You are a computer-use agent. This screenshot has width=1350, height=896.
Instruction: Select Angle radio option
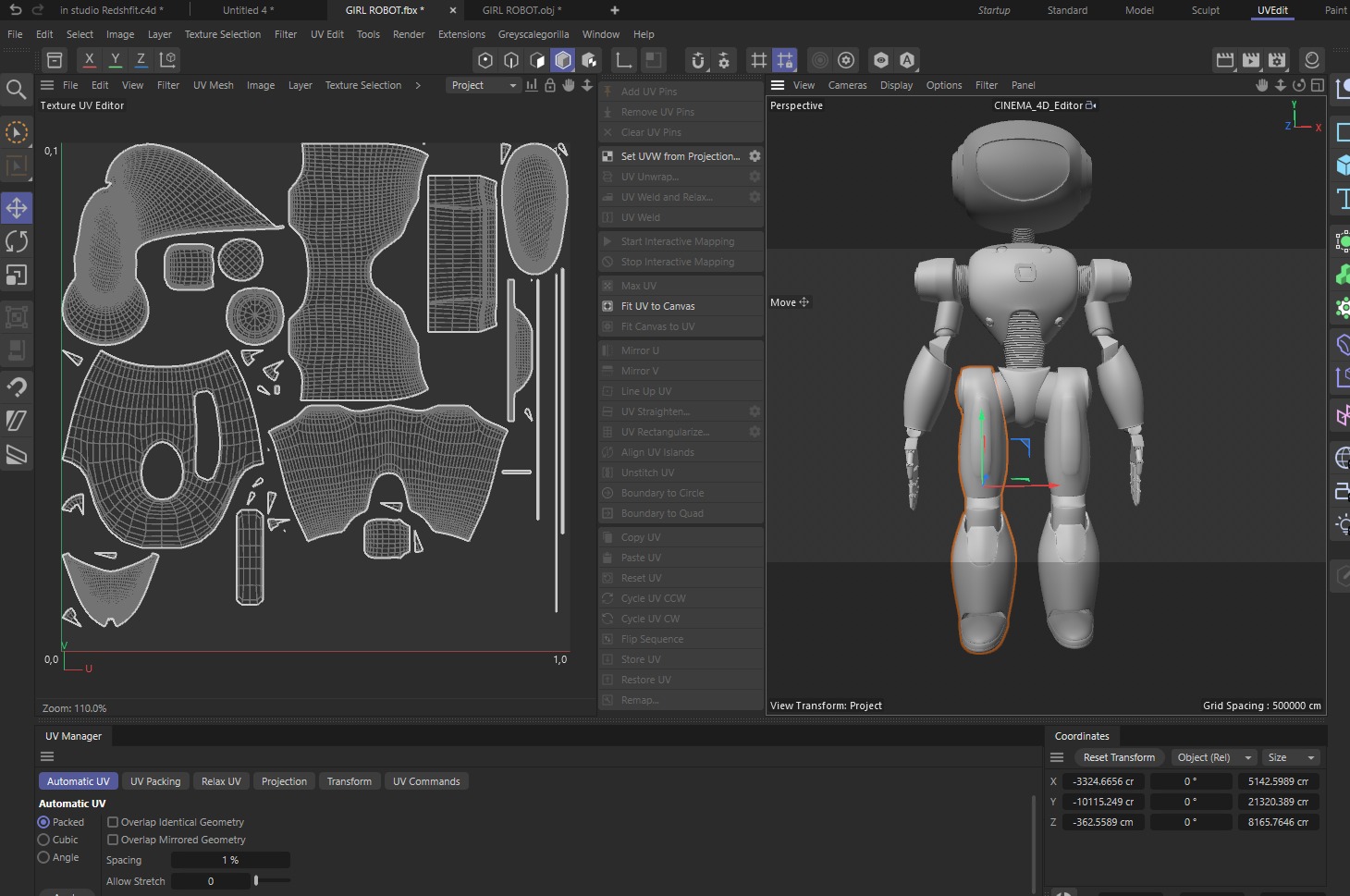point(43,857)
